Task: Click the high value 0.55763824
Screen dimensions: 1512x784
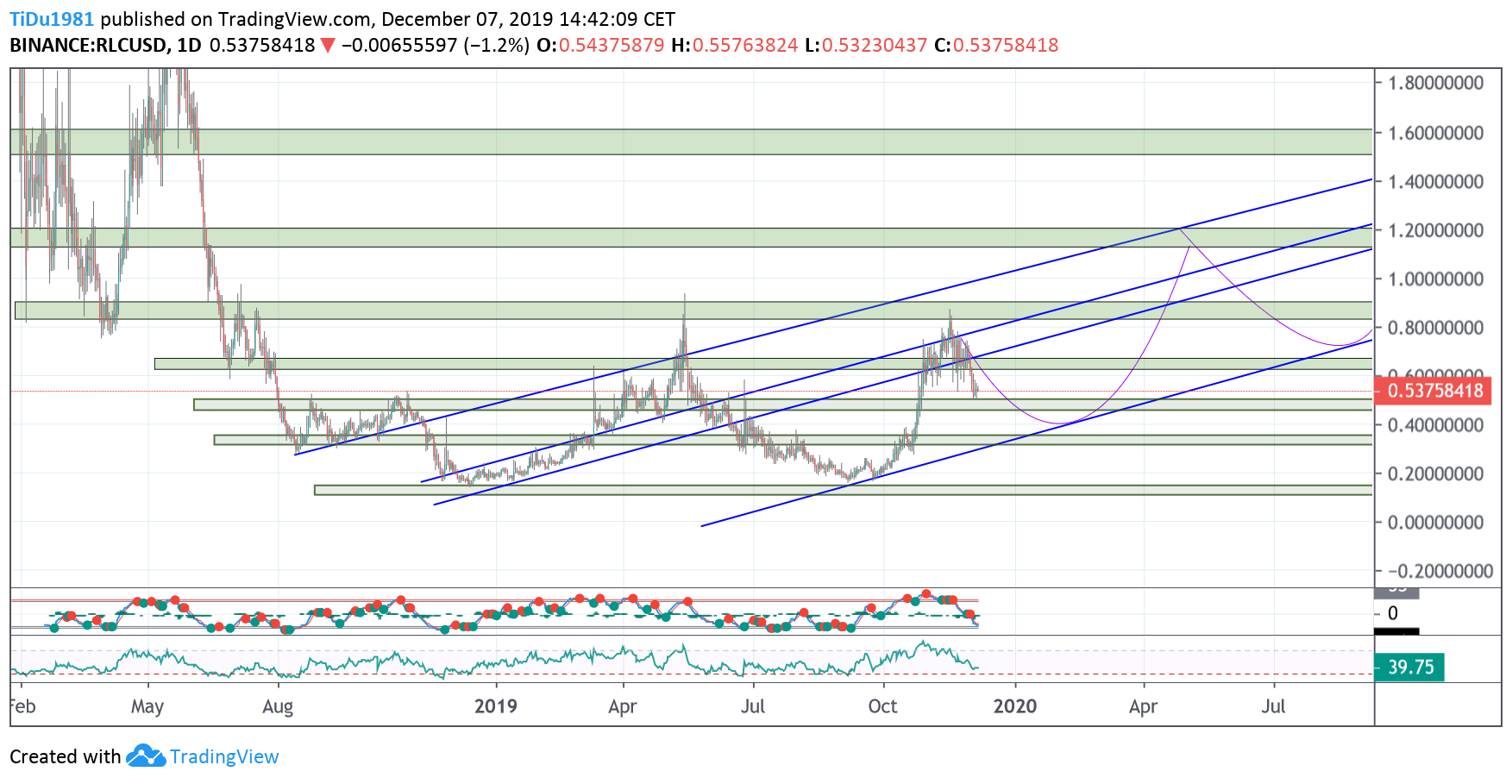Action: point(745,45)
